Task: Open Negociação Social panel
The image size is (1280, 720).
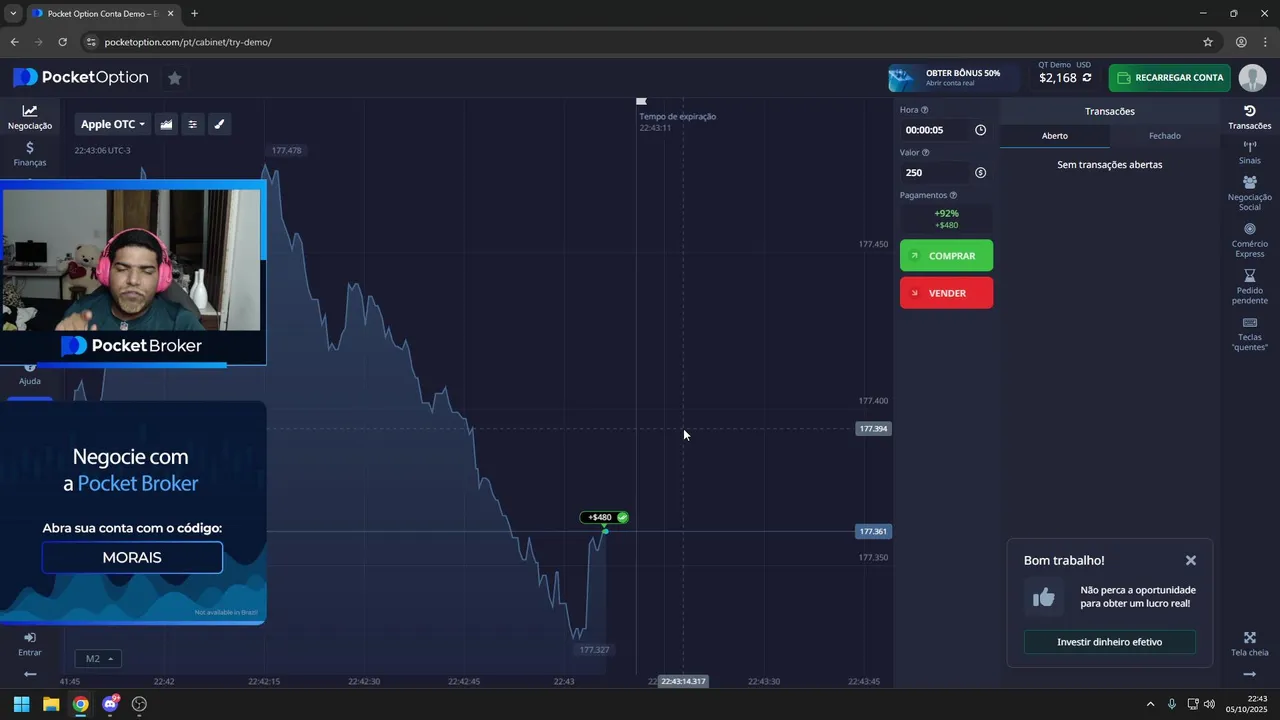Action: tap(1249, 193)
